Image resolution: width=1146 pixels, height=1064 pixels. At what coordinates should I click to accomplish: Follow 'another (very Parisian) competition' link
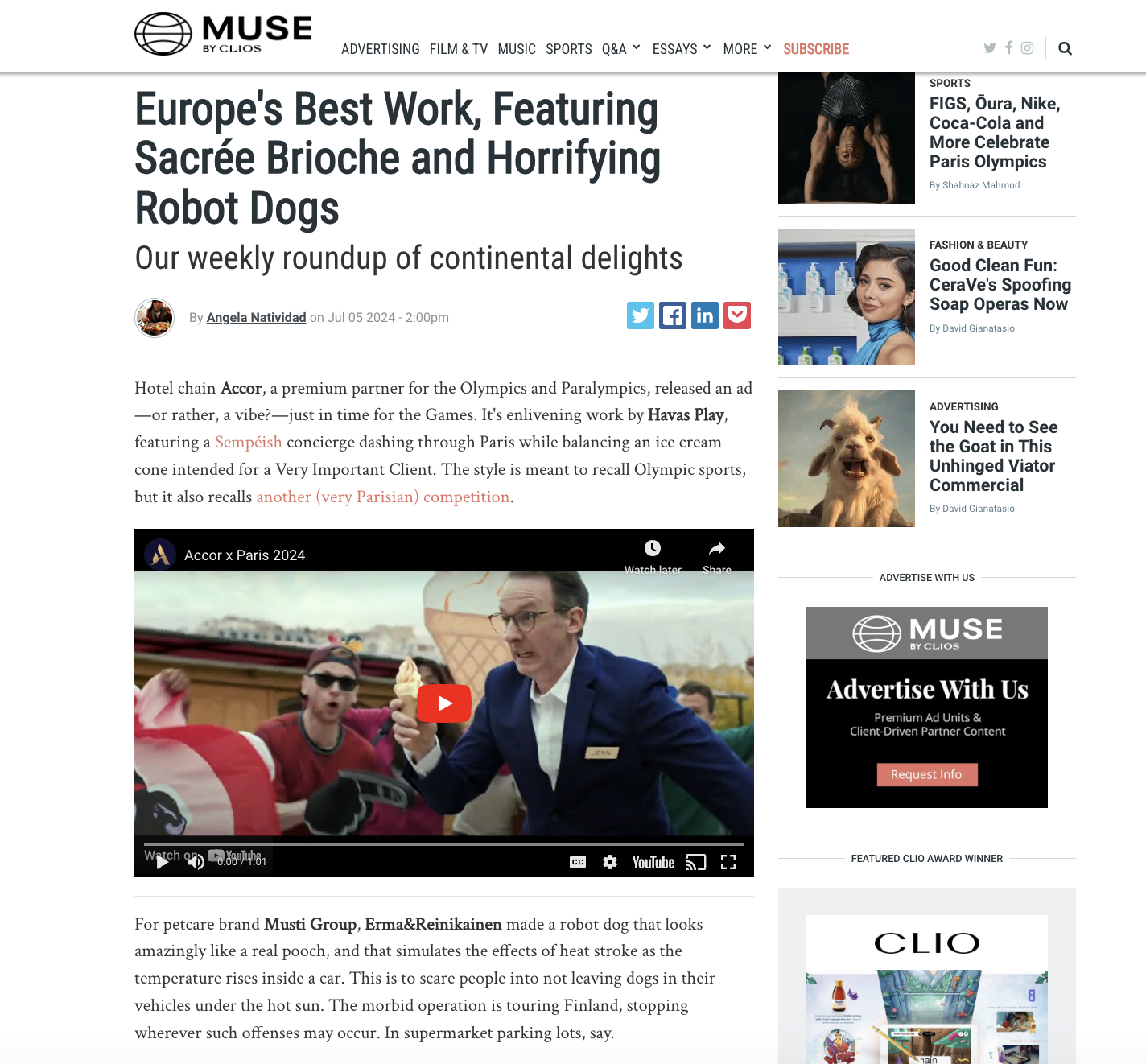(383, 497)
